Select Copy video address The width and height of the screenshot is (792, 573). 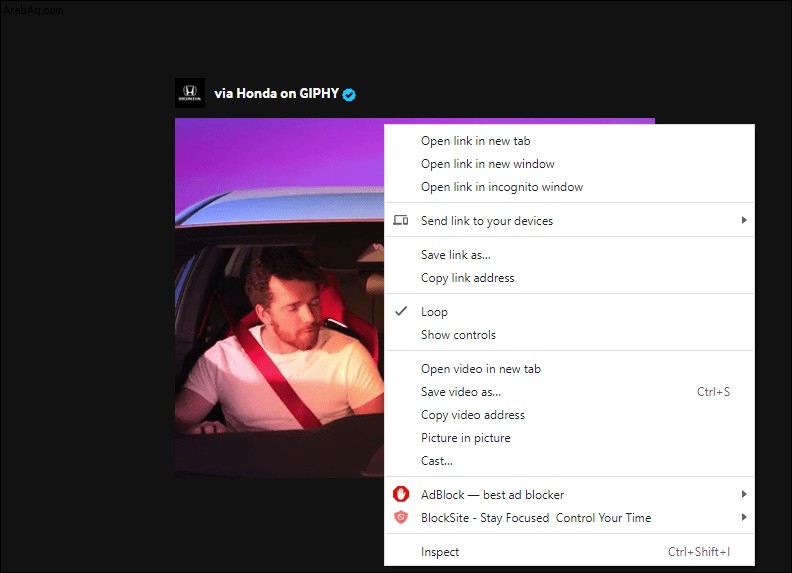[569, 415]
